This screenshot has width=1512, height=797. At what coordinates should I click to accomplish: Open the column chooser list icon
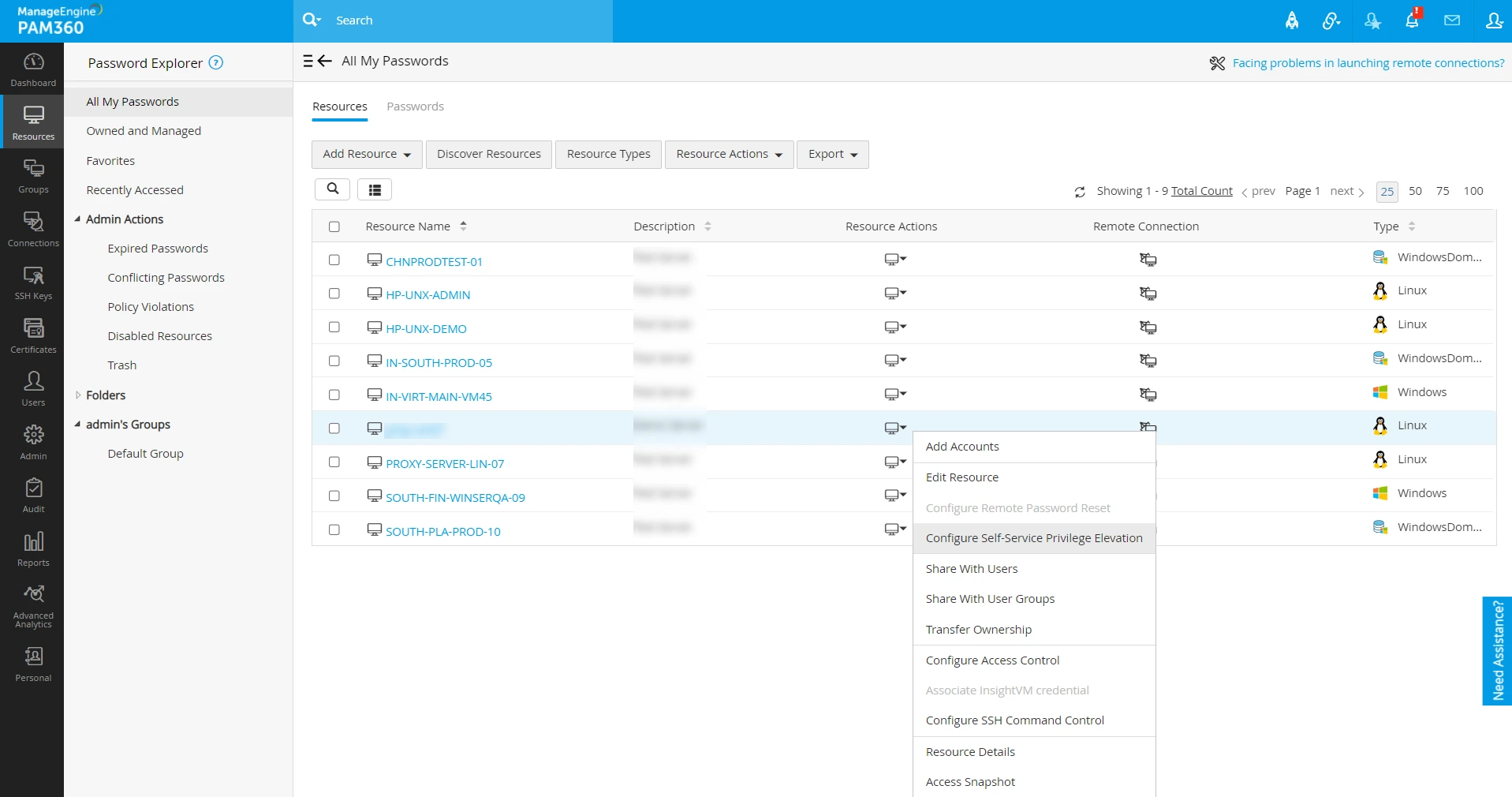click(x=375, y=189)
